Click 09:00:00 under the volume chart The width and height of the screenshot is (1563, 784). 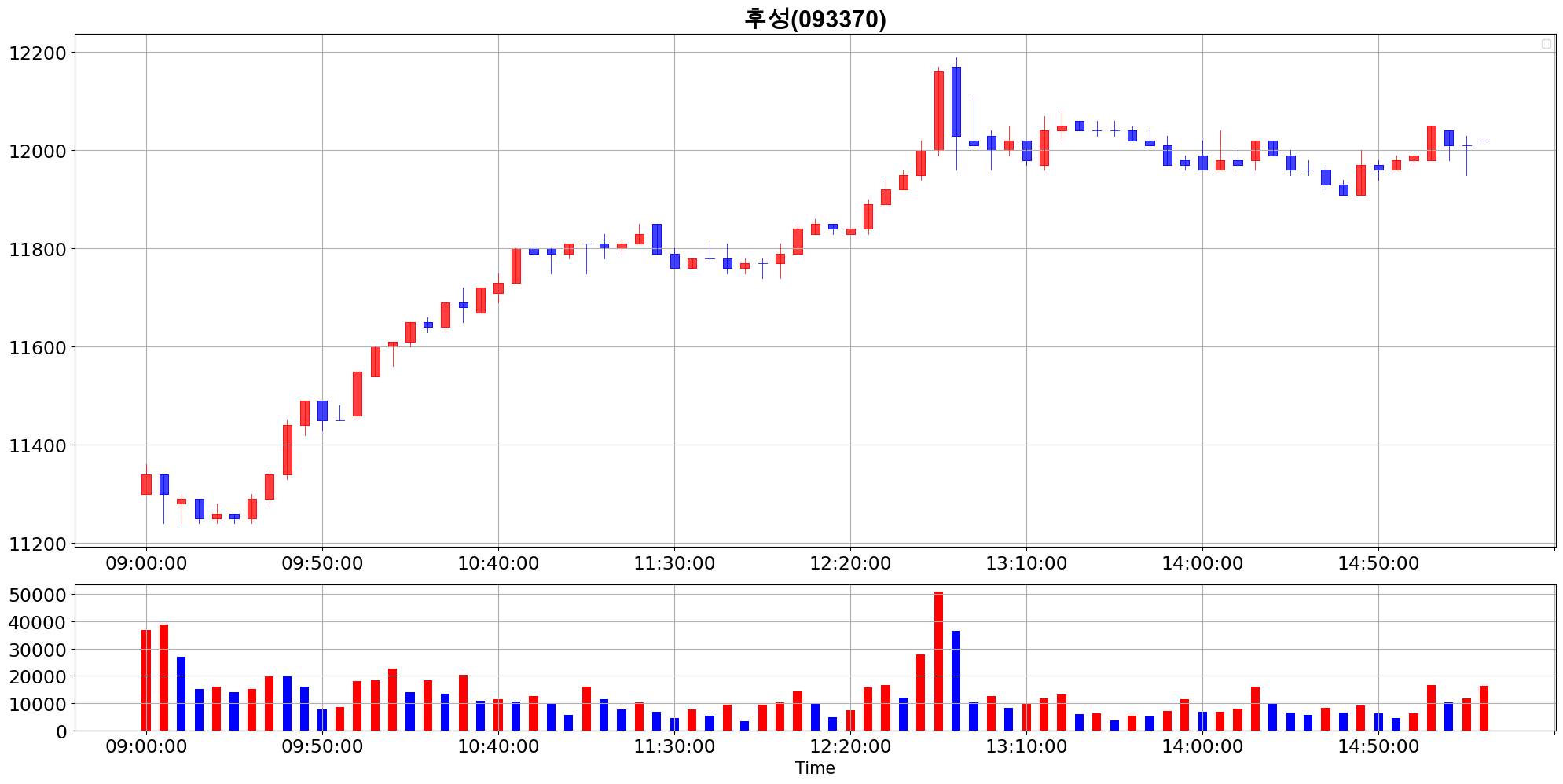click(146, 746)
